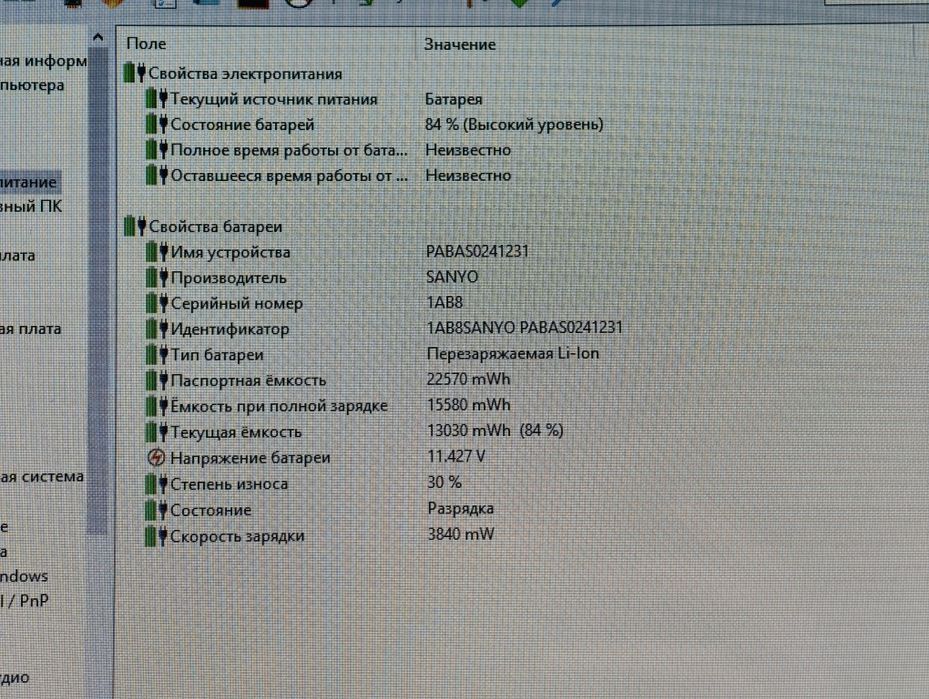Click the 3840 mW value
929x699 pixels.
pyautogui.click(x=460, y=534)
